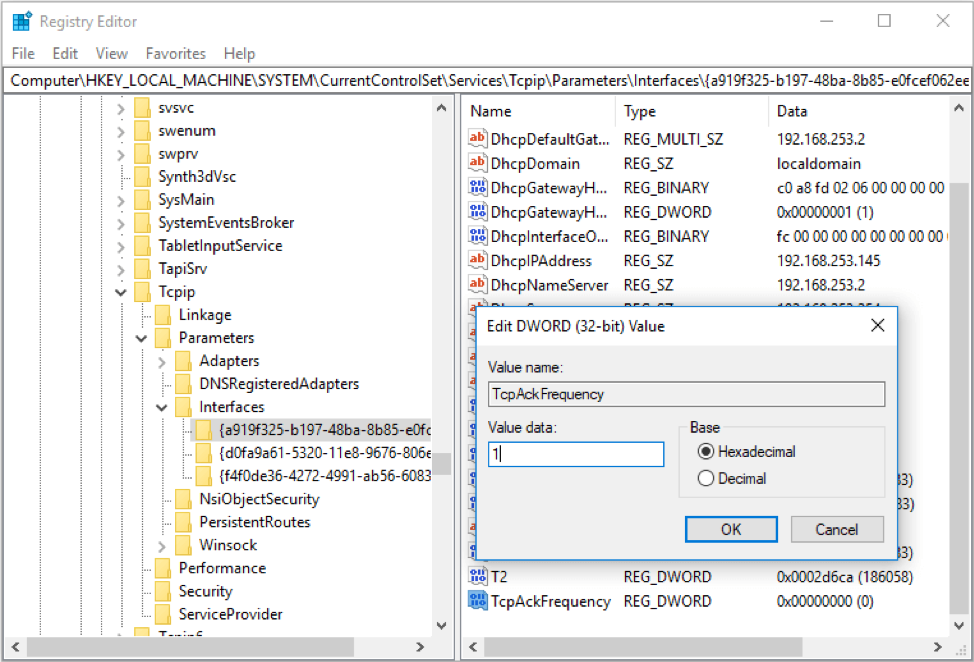This screenshot has width=974, height=662.
Task: Click the Value name field showing TcpAckFrequency
Action: click(x=686, y=394)
